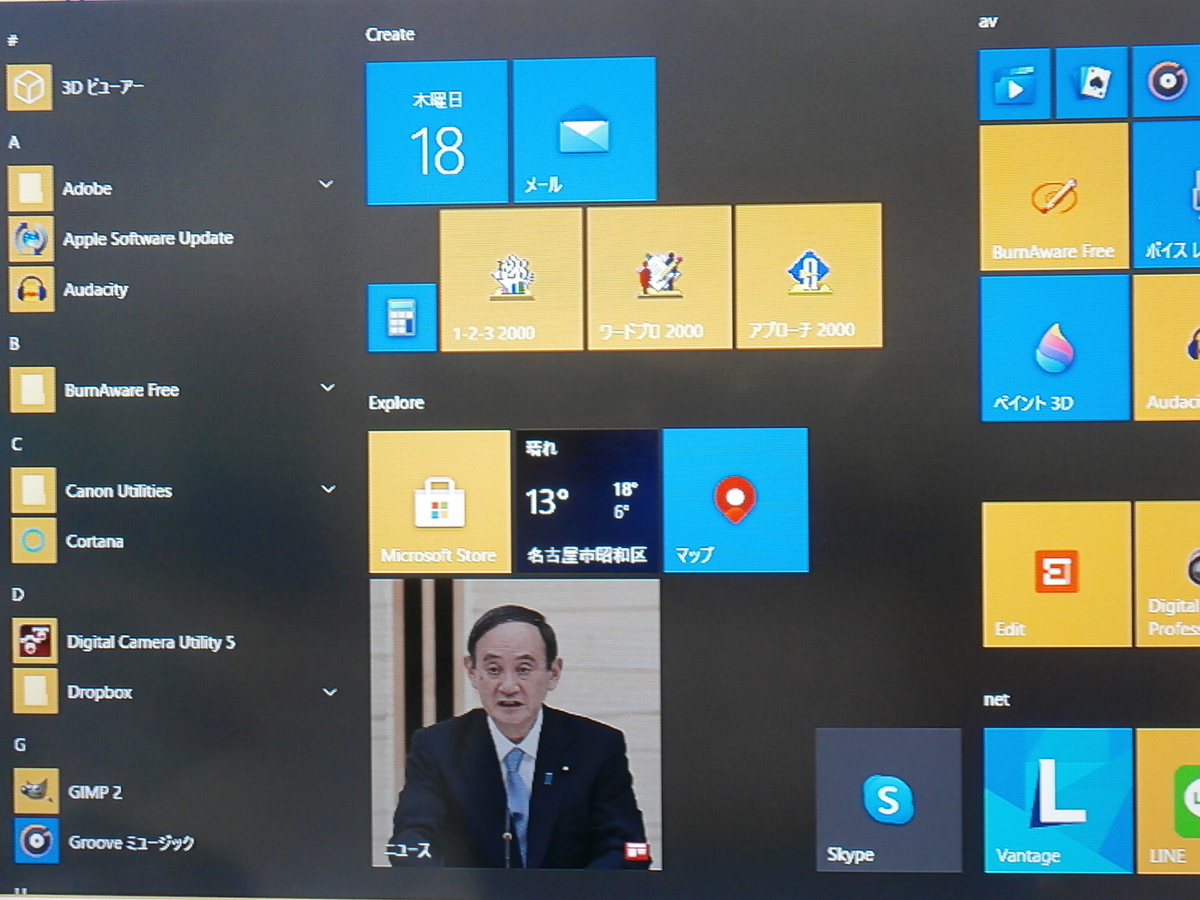Click the G letter header
The height and width of the screenshot is (900, 1200).
19,745
